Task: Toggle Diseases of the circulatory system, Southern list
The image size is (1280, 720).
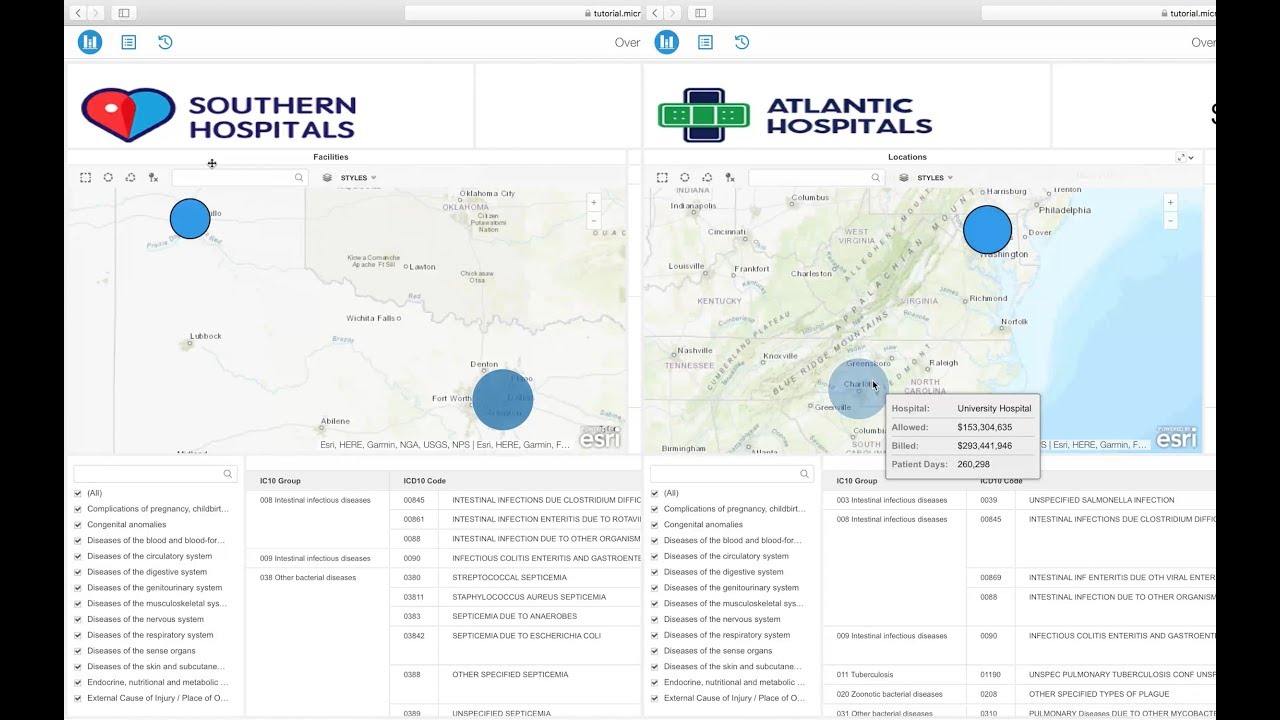Action: point(78,556)
